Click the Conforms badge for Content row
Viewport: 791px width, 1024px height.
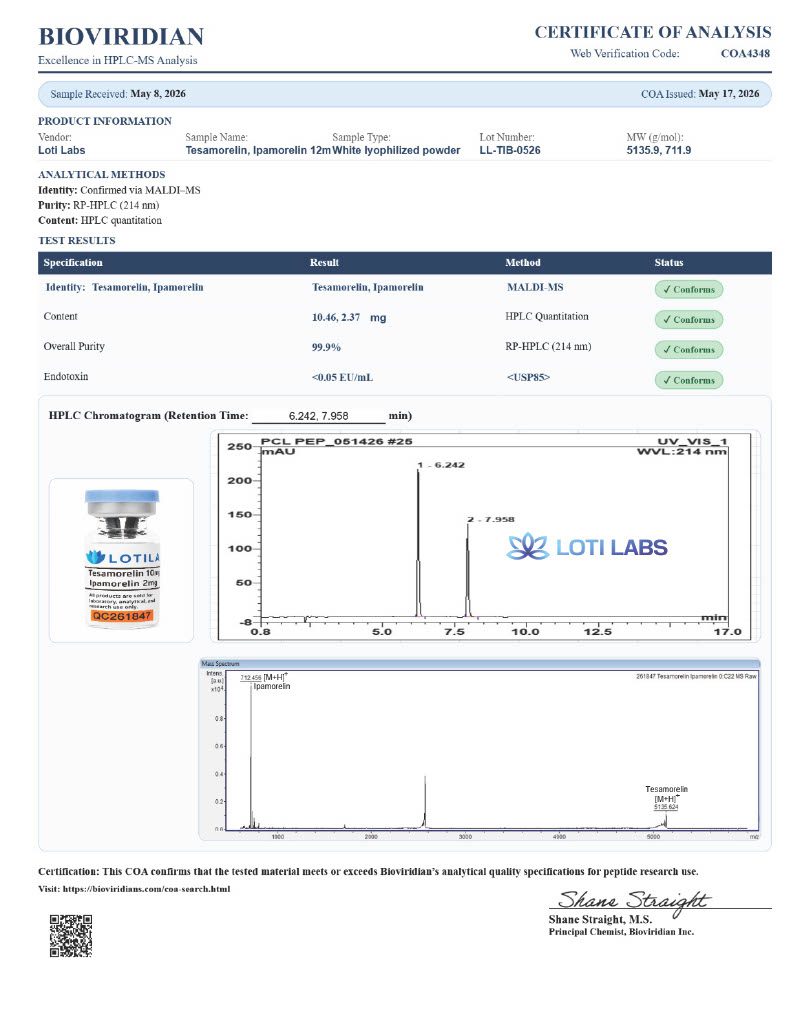[688, 319]
